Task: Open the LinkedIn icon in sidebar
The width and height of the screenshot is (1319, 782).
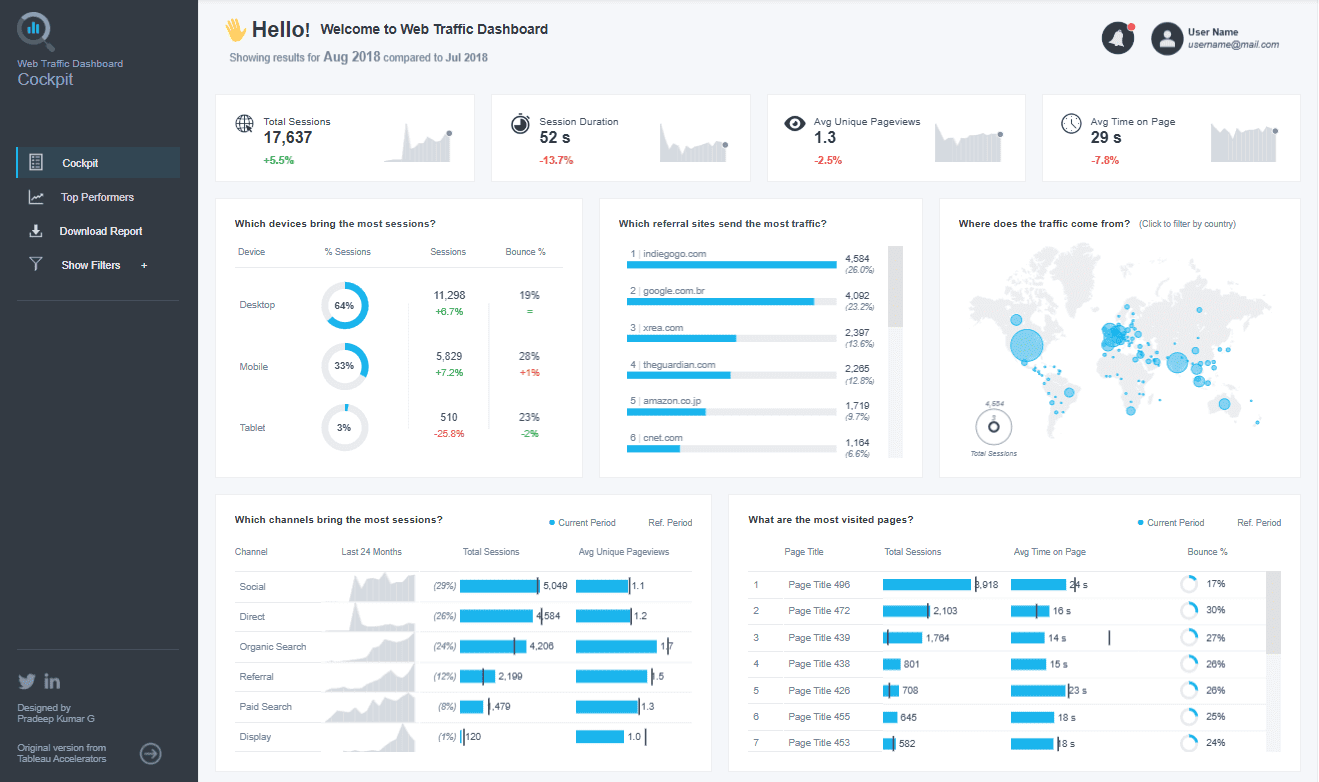Action: (x=52, y=682)
